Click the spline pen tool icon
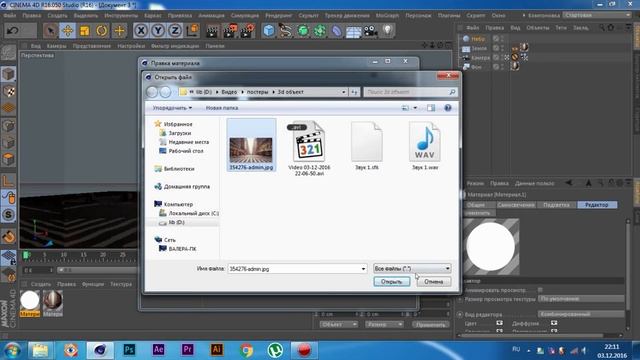The image size is (640, 360). pos(286,31)
